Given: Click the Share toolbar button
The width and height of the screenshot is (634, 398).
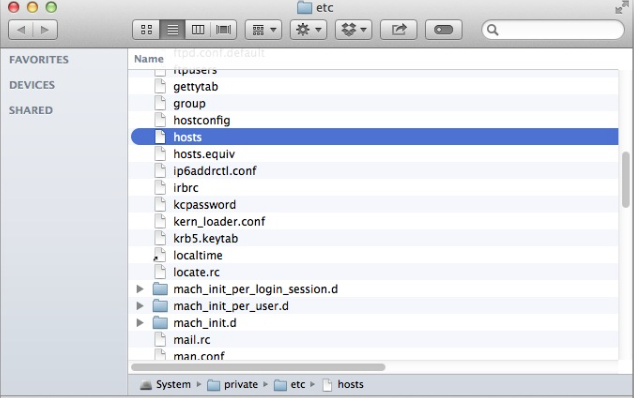Looking at the screenshot, I should tap(399, 30).
